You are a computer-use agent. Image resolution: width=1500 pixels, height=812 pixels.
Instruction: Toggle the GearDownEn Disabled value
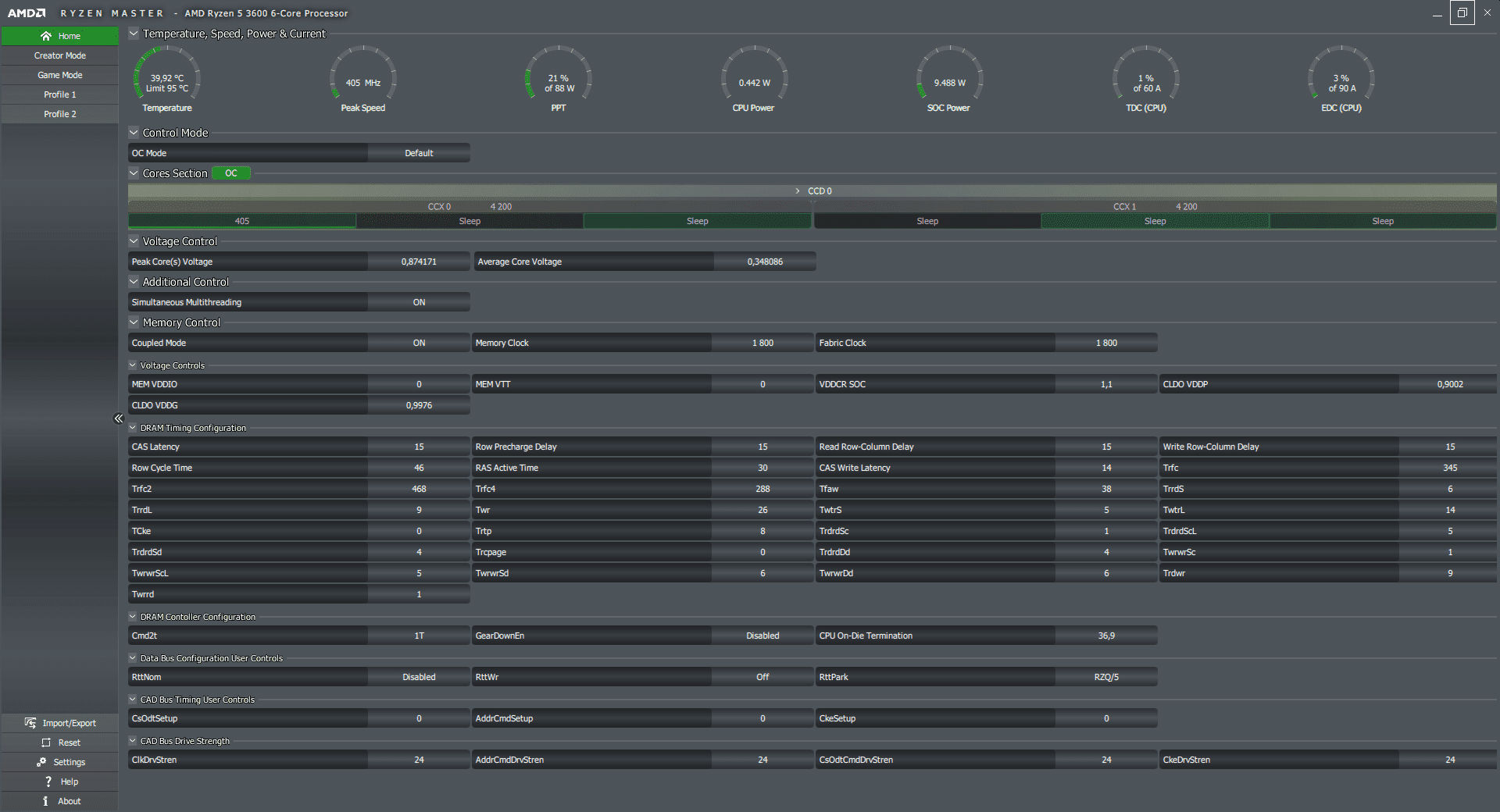tap(762, 636)
